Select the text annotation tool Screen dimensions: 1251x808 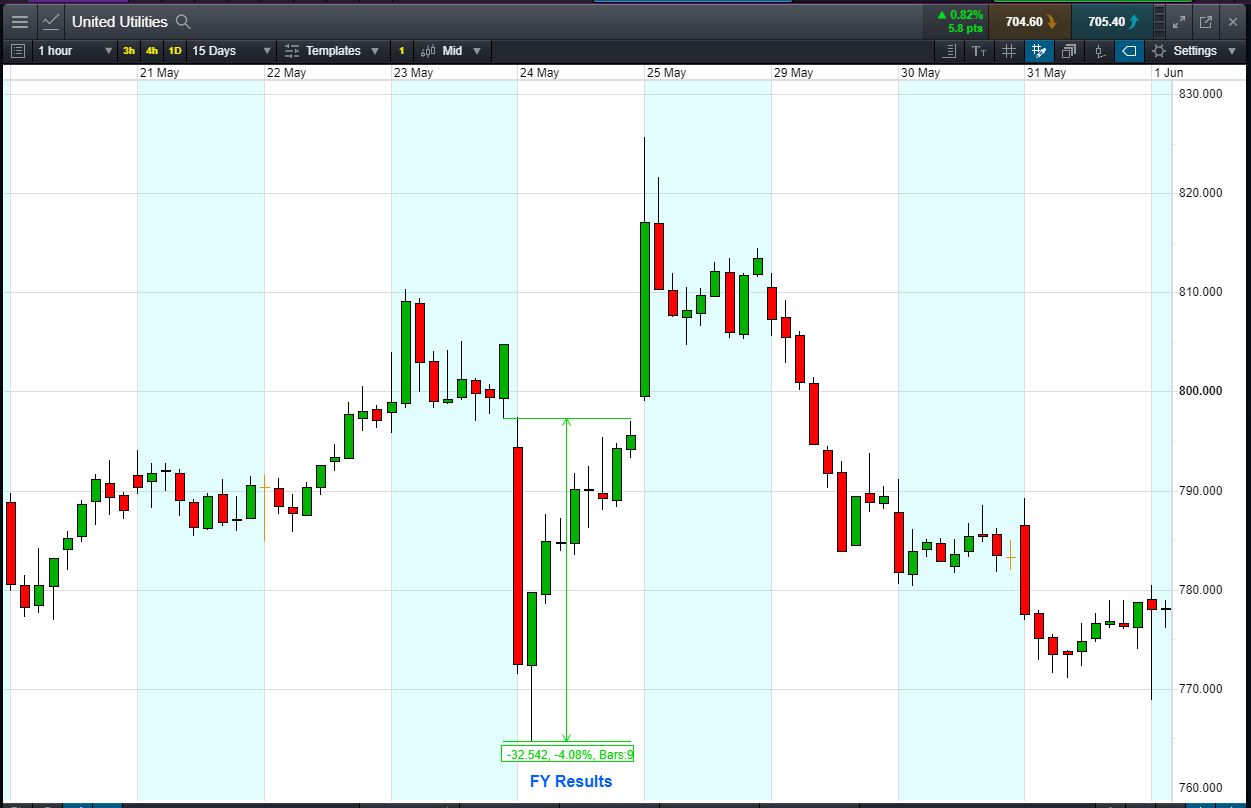pyautogui.click(x=979, y=51)
